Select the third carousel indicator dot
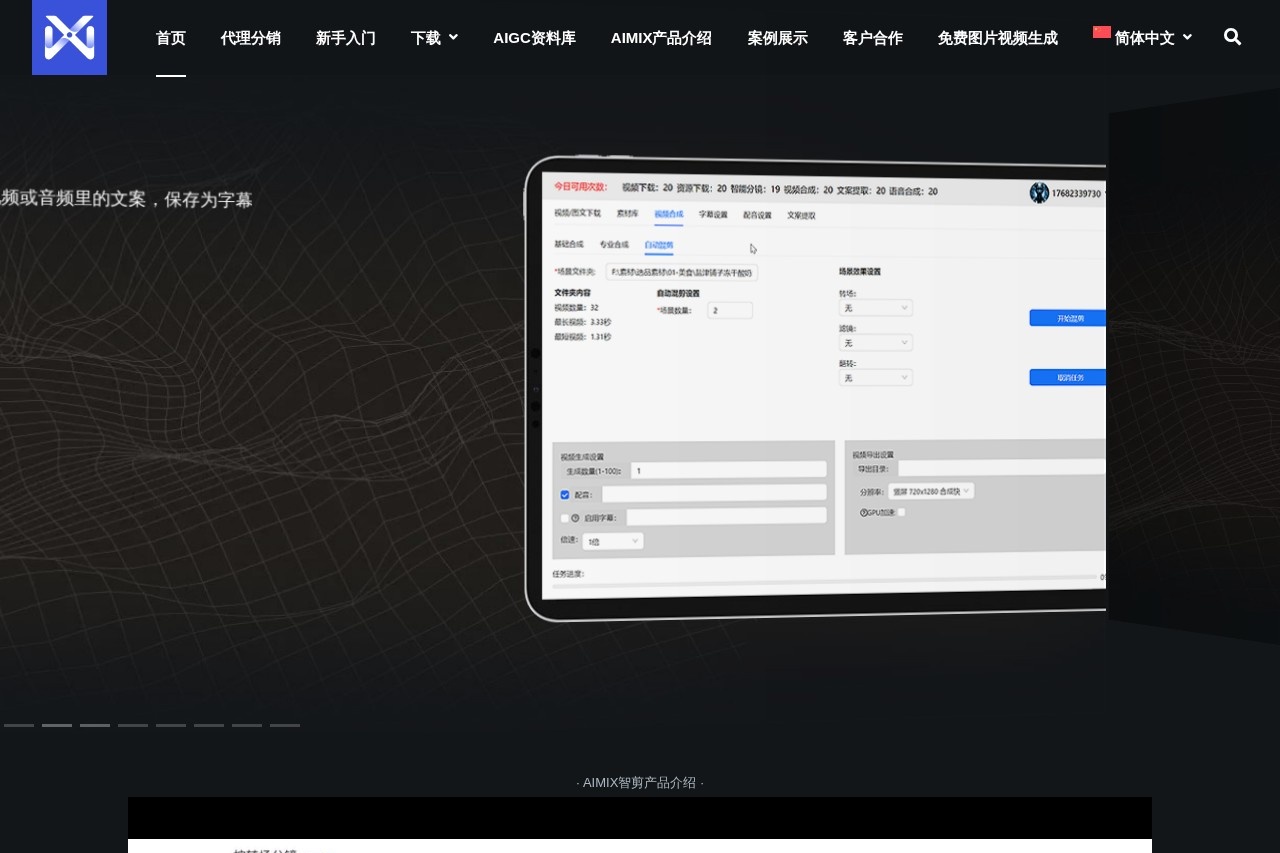This screenshot has width=1280, height=853. (x=95, y=724)
